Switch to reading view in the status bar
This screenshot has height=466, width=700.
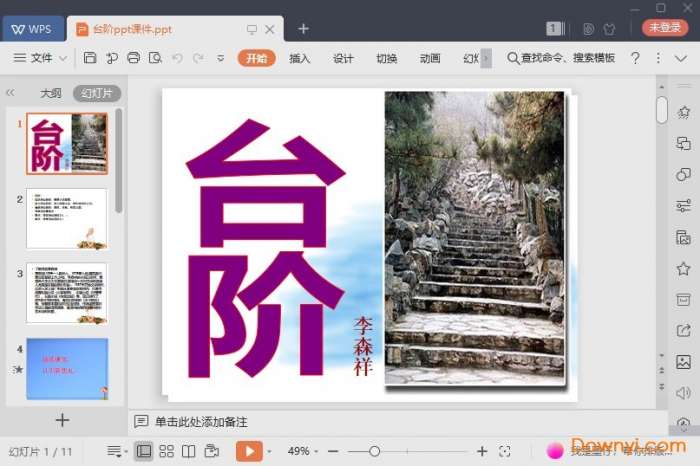(x=188, y=451)
